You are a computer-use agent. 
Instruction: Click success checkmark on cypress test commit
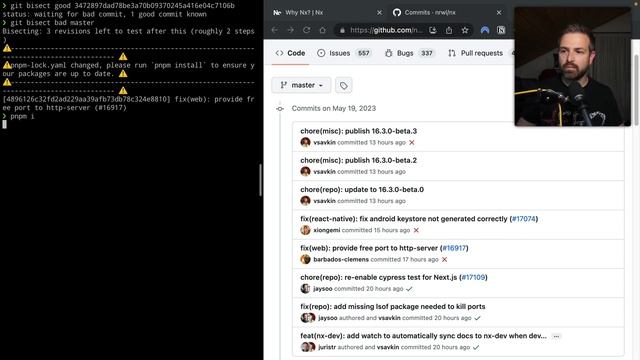point(409,289)
